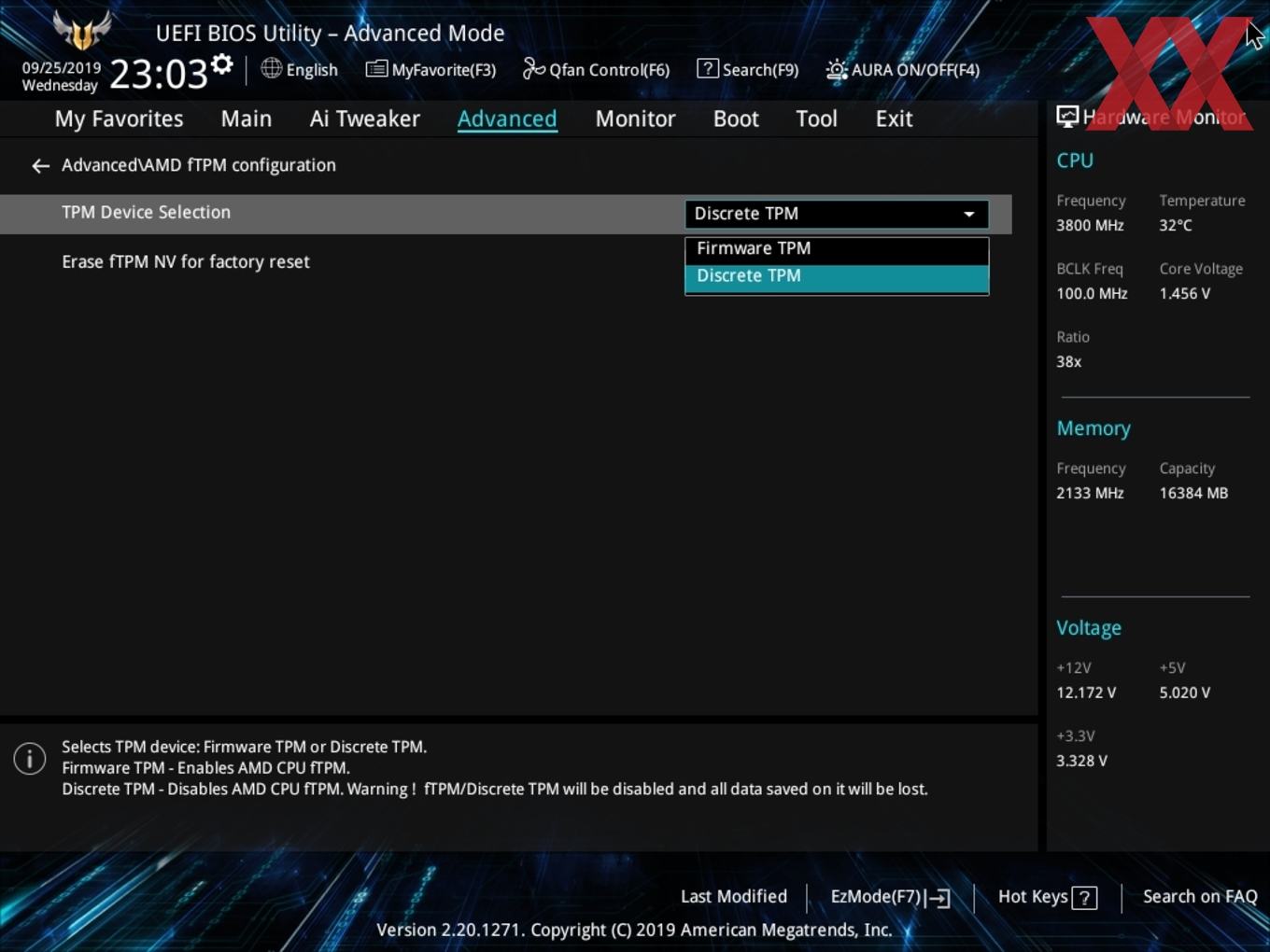Screen dimensions: 1270x952
Task: Click the CPU heading in Hardware Monitor
Action: click(1075, 161)
